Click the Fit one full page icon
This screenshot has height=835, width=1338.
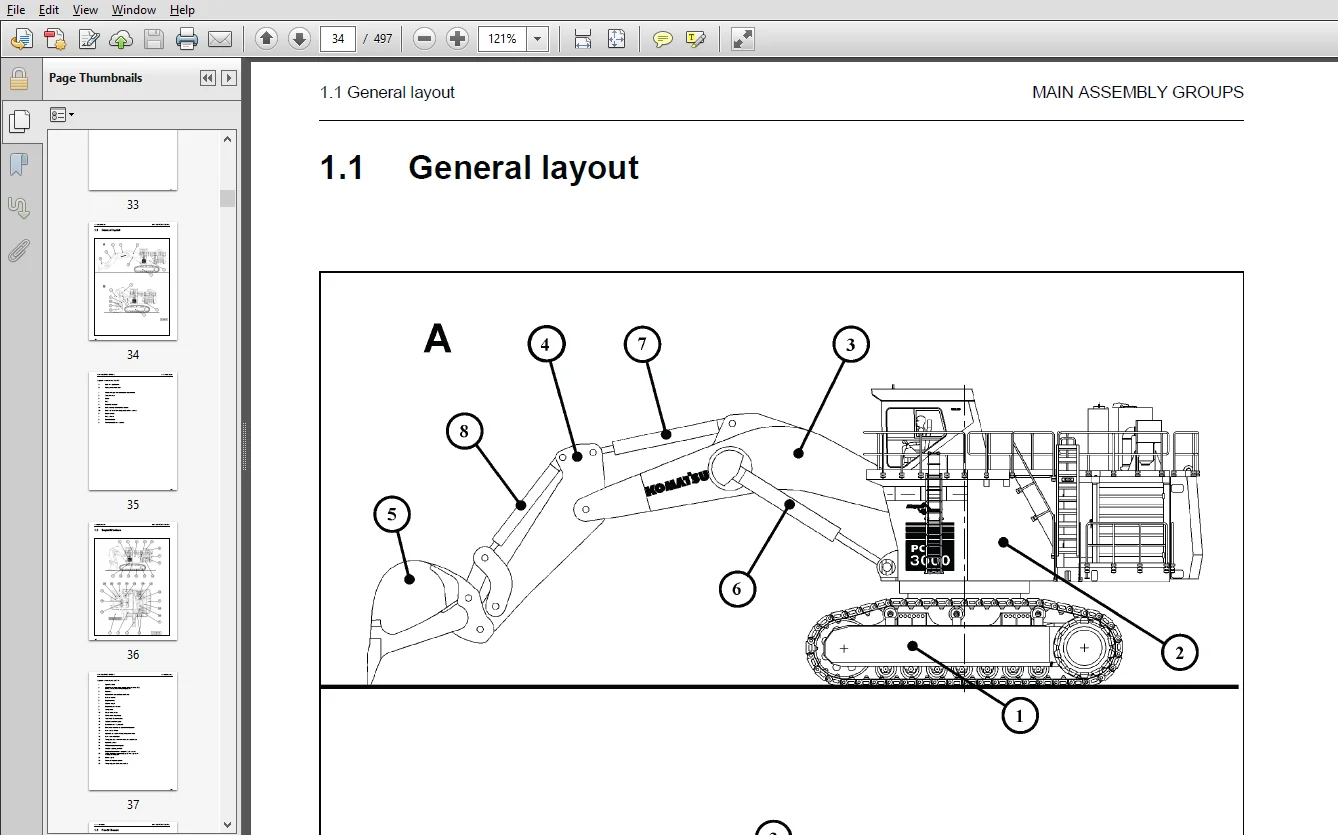click(616, 39)
